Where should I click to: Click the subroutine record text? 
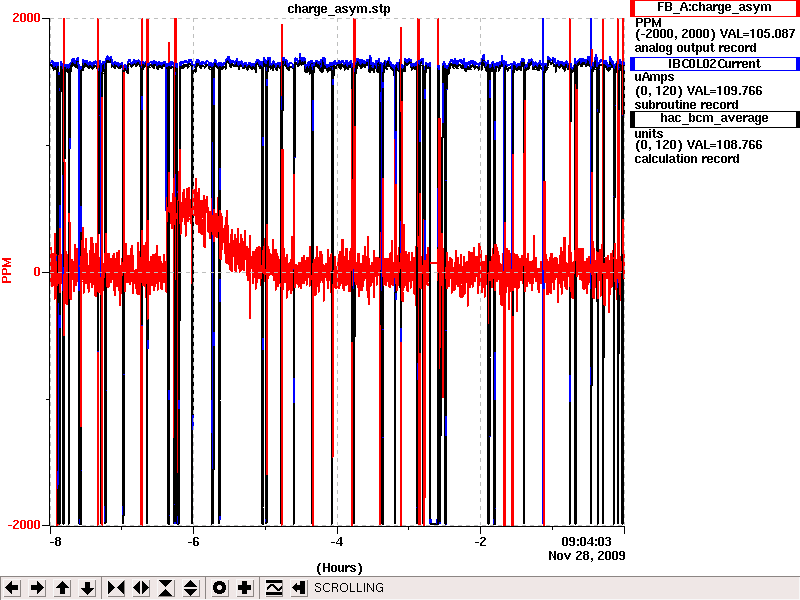[x=686, y=105]
